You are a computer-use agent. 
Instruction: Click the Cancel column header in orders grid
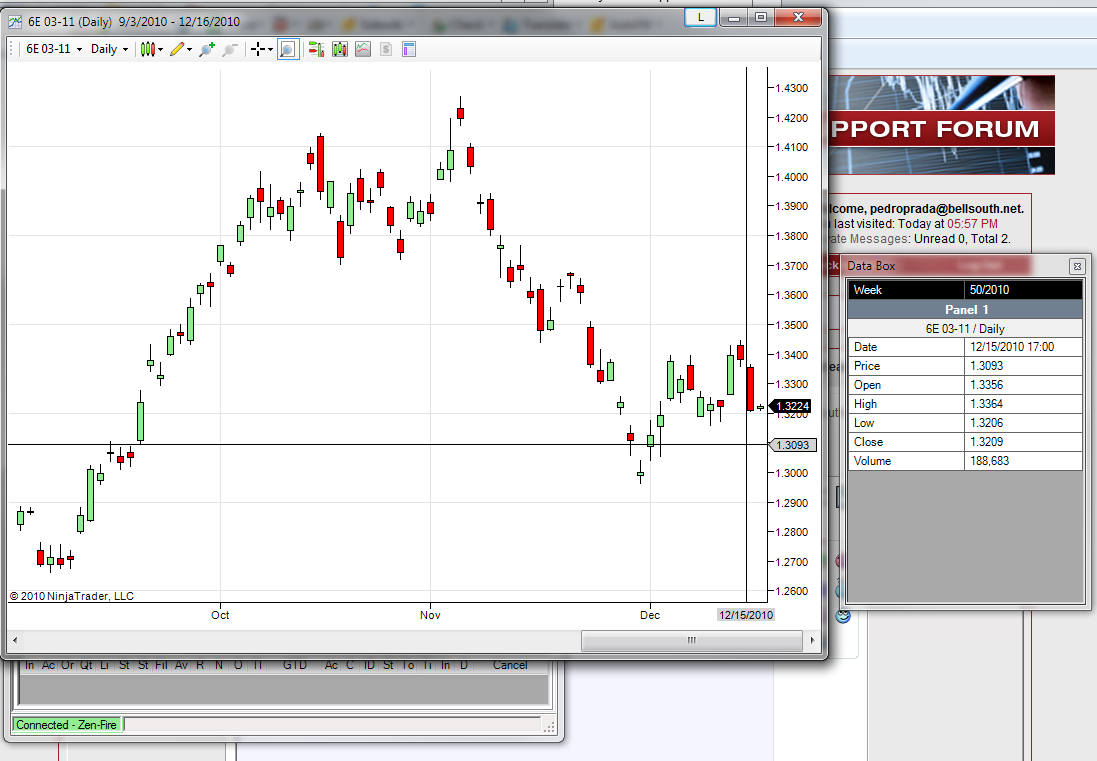coord(510,665)
